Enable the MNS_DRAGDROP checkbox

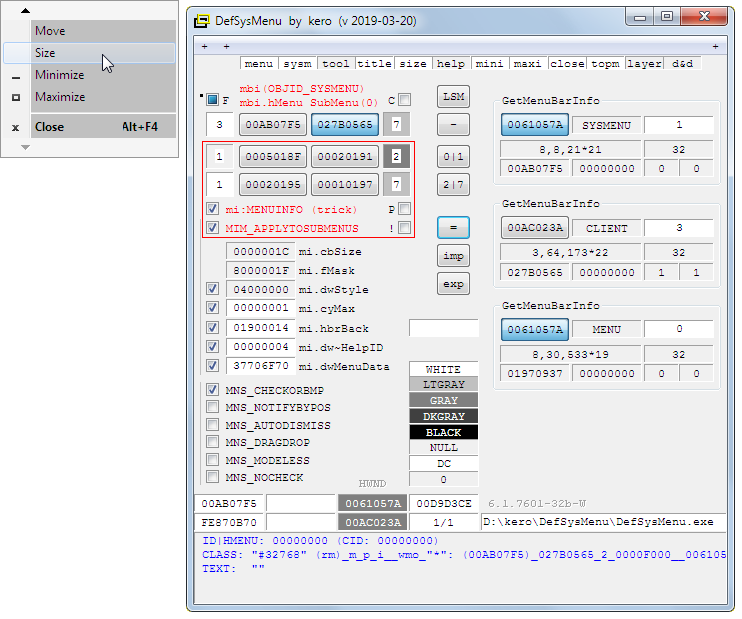[212, 443]
